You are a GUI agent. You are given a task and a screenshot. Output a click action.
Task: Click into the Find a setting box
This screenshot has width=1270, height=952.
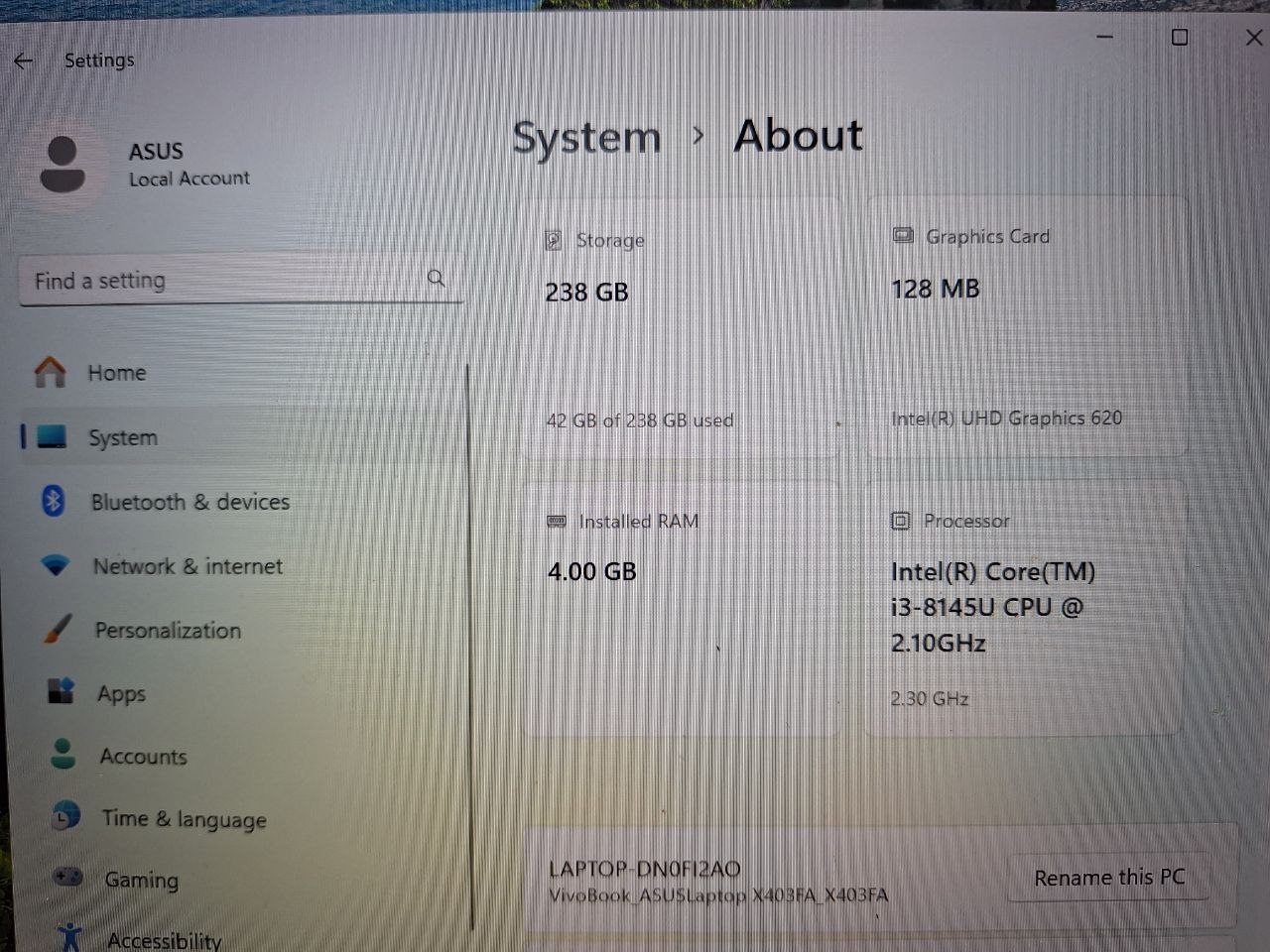pos(223,281)
